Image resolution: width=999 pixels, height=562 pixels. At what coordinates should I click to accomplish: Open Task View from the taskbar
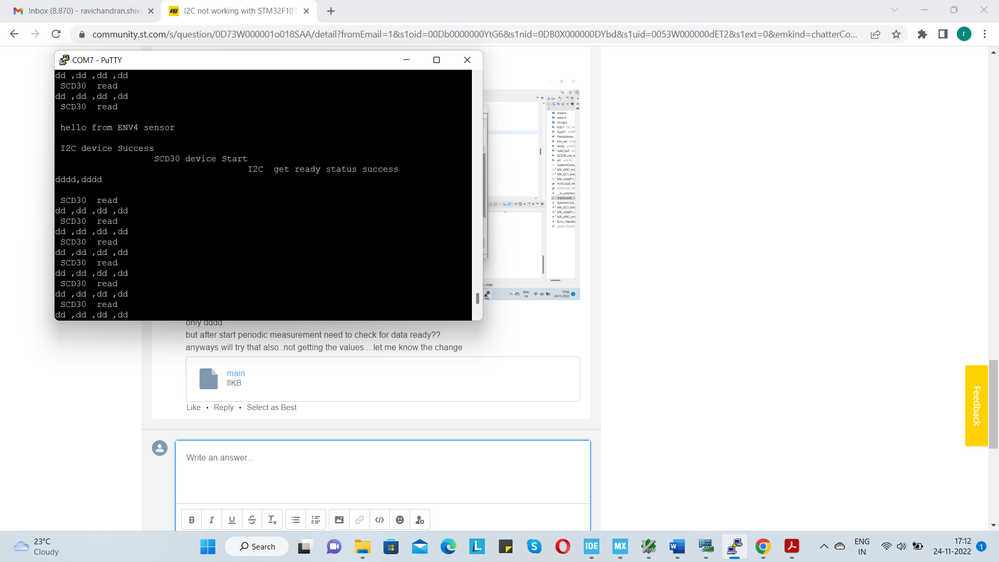pos(305,547)
